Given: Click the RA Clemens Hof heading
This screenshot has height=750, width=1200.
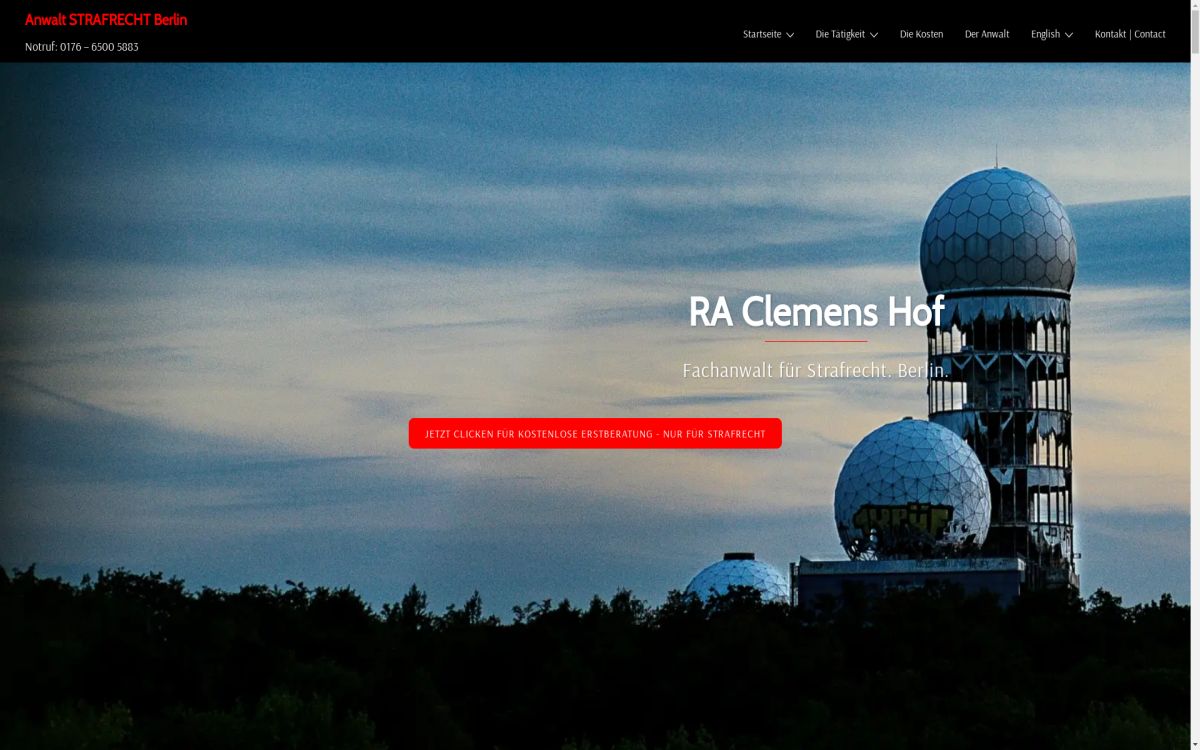Looking at the screenshot, I should (815, 311).
